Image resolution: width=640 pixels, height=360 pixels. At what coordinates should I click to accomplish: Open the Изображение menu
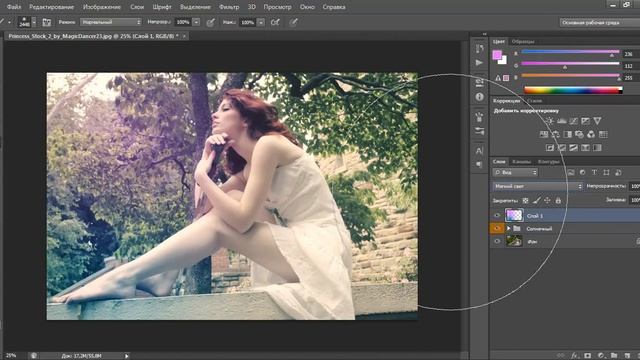coord(102,7)
